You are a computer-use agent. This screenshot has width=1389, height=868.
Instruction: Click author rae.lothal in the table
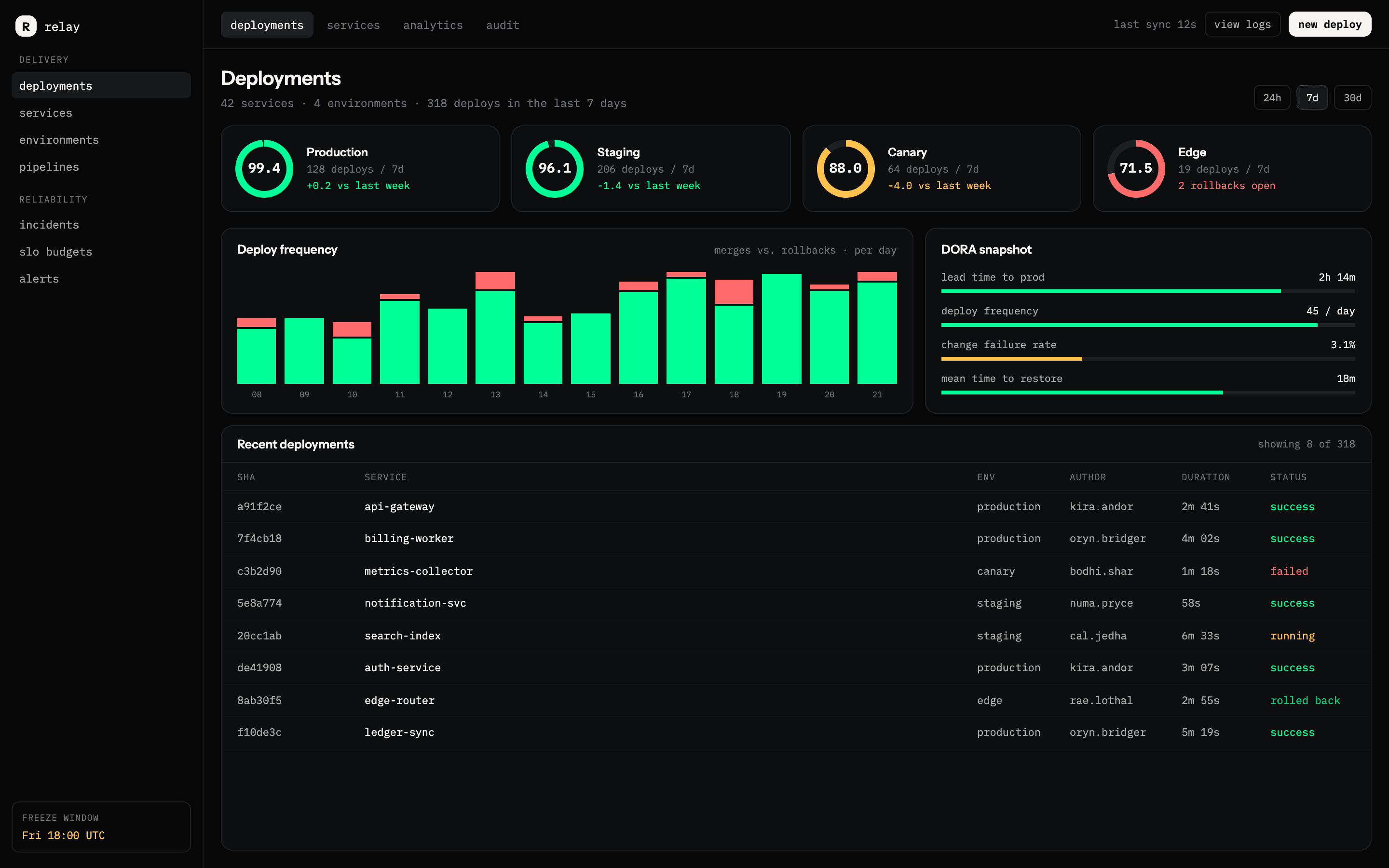pos(1102,700)
